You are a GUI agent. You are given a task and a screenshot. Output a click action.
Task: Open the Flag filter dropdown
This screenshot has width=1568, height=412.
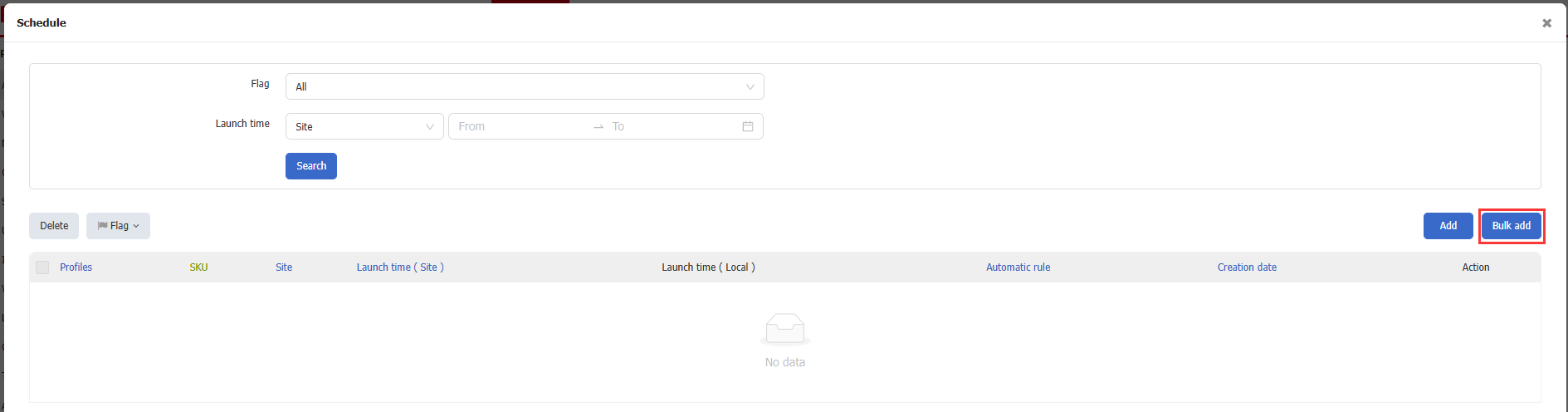pyautogui.click(x=525, y=86)
